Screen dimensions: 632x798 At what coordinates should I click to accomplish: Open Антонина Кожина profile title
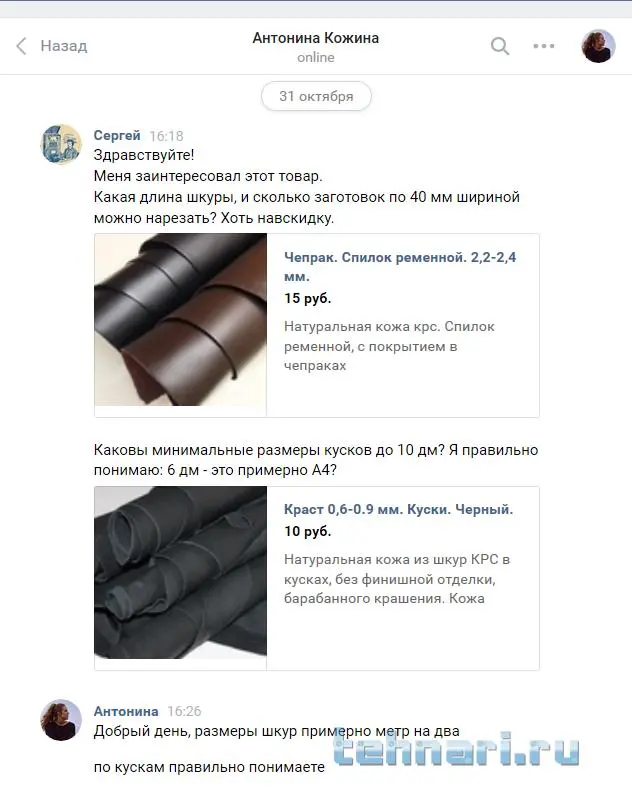(x=315, y=38)
